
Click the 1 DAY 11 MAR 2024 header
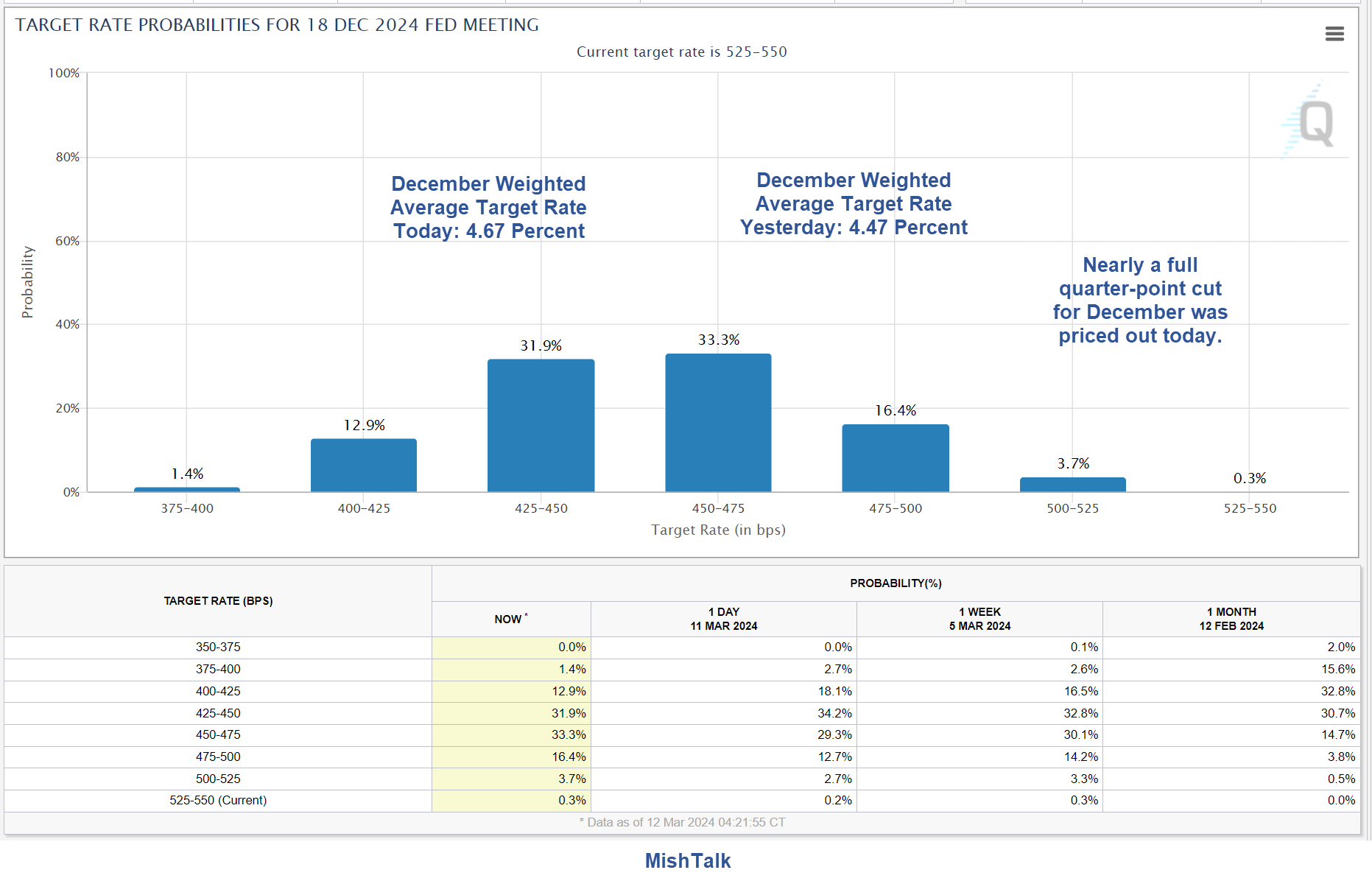(x=723, y=619)
